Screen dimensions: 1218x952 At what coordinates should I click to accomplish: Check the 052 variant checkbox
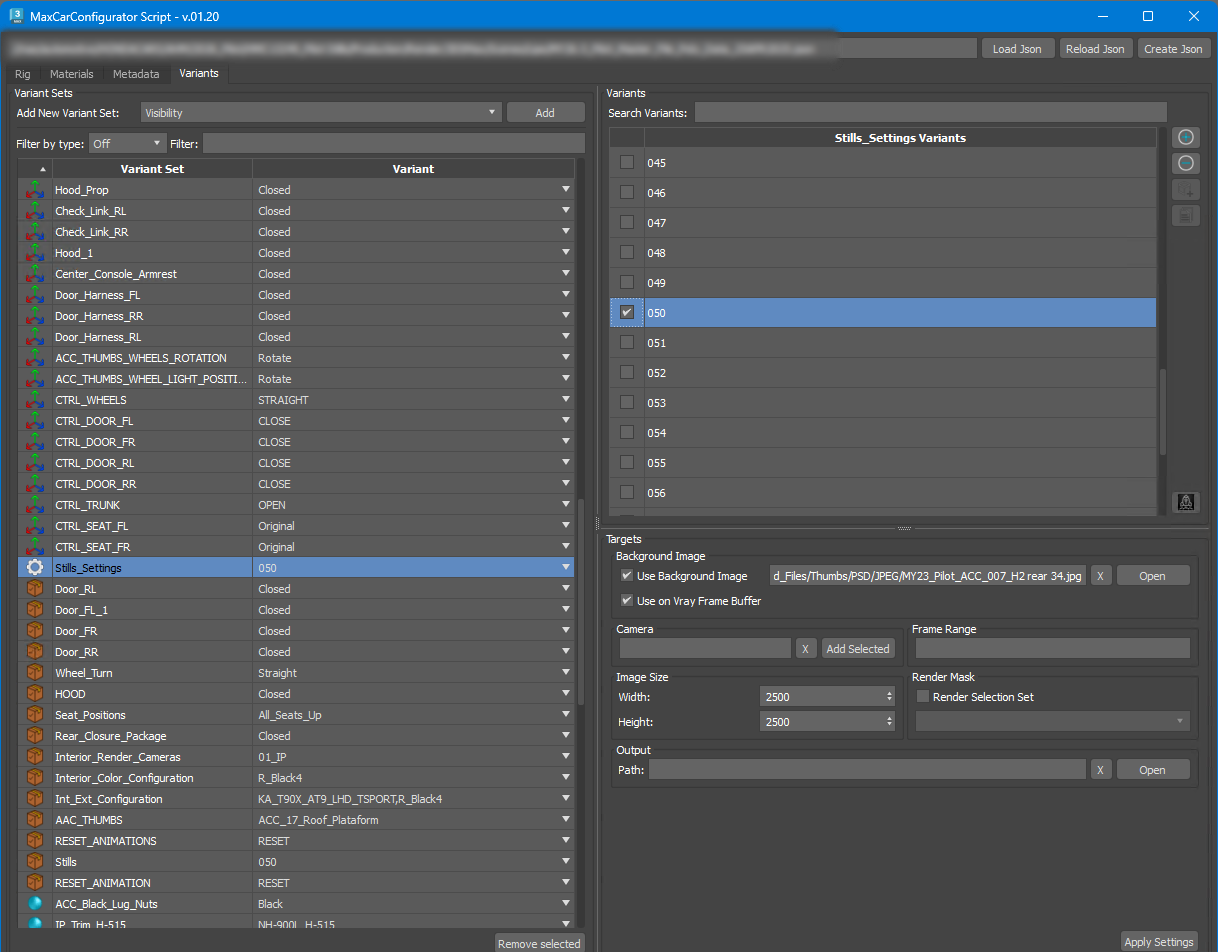627,372
